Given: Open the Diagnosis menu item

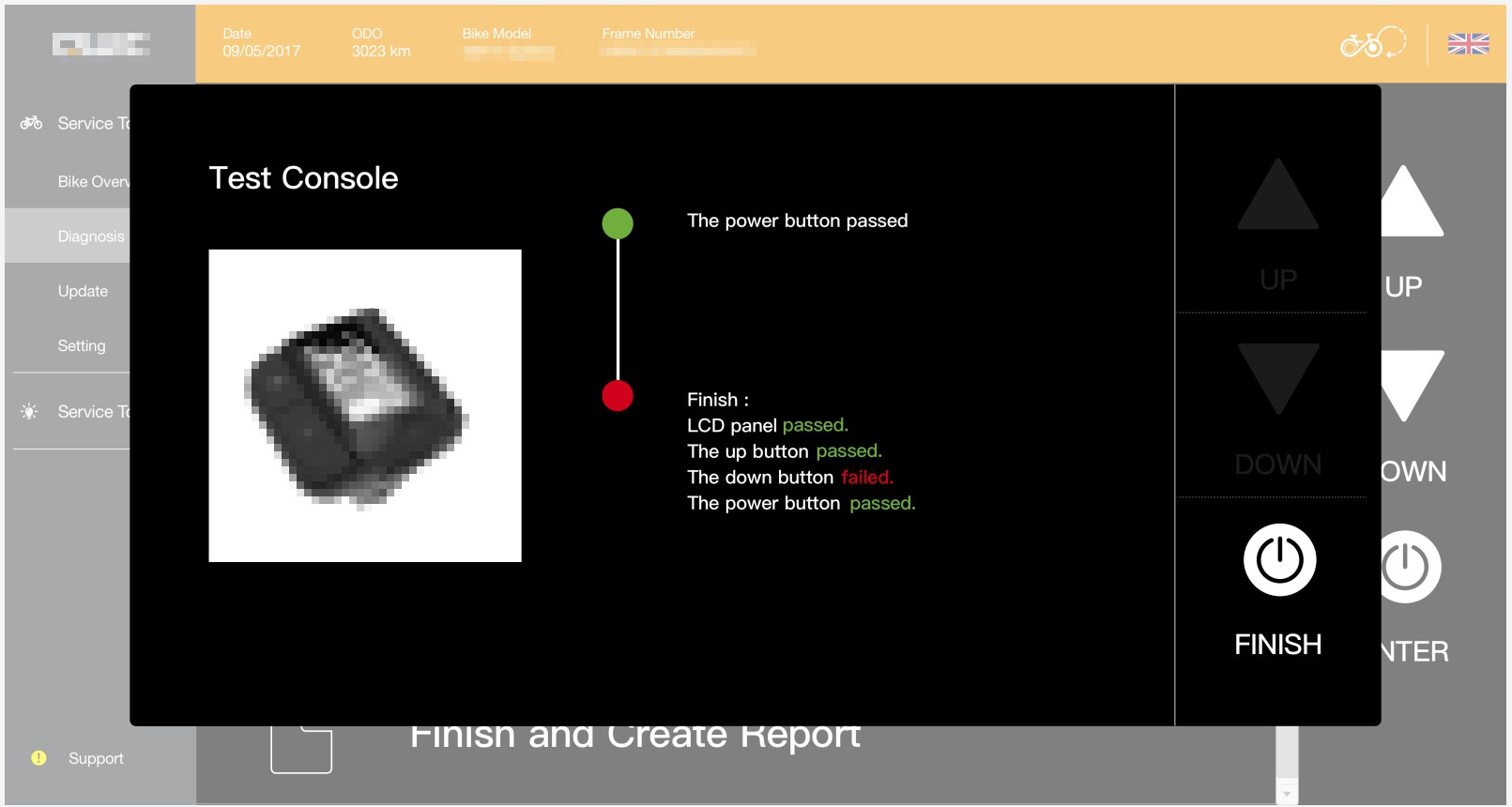Looking at the screenshot, I should 90,236.
